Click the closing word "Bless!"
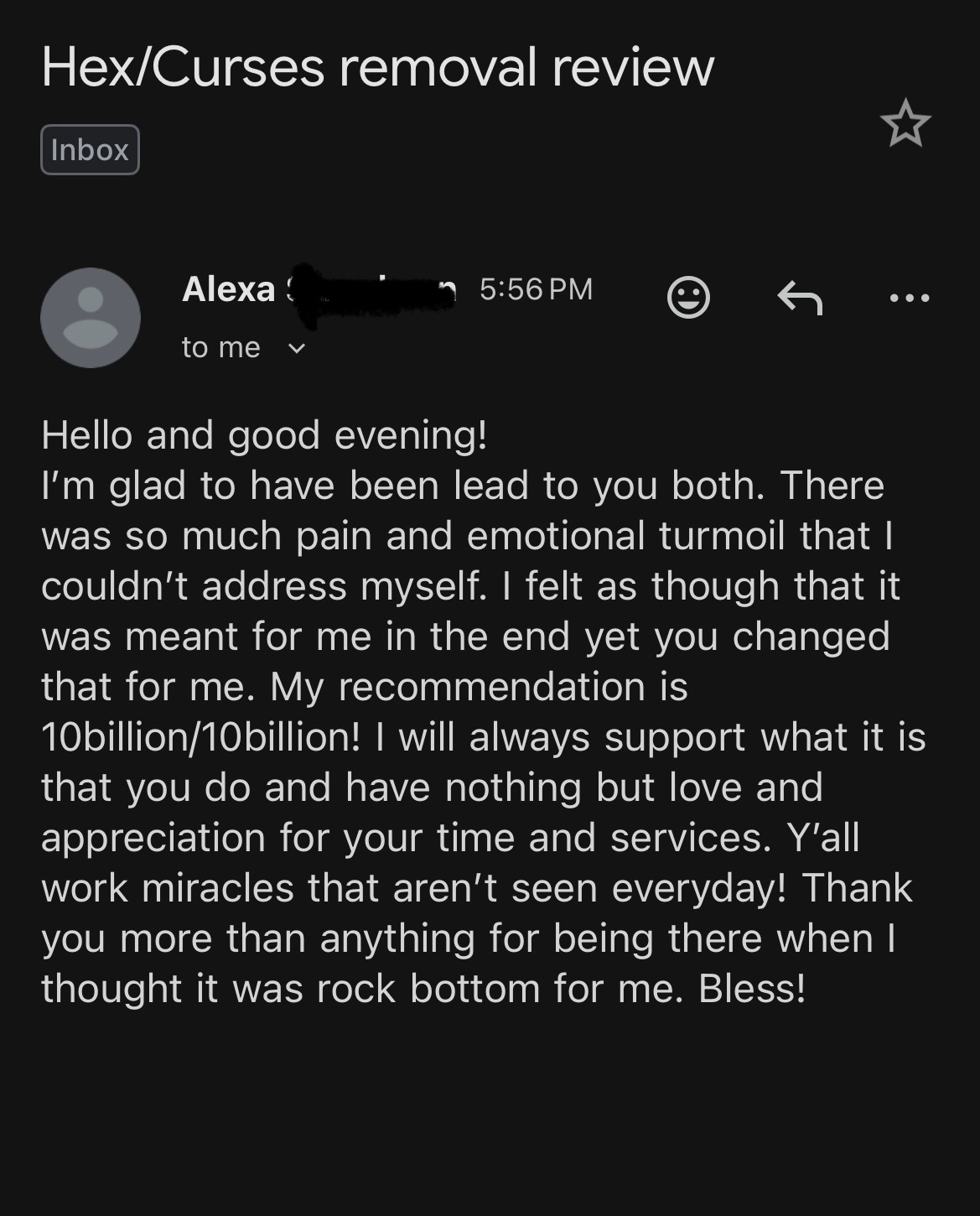This screenshot has height=1216, width=980. point(752,989)
